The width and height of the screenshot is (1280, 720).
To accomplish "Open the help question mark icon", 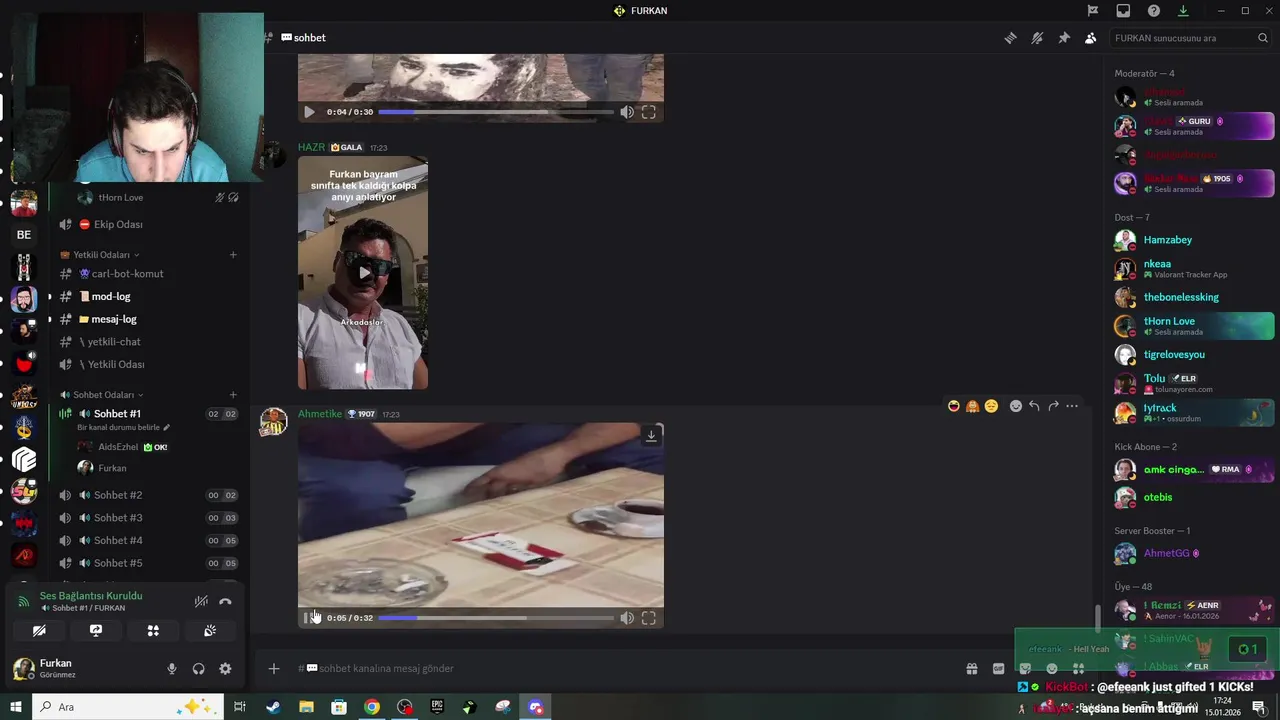I will (x=1154, y=11).
